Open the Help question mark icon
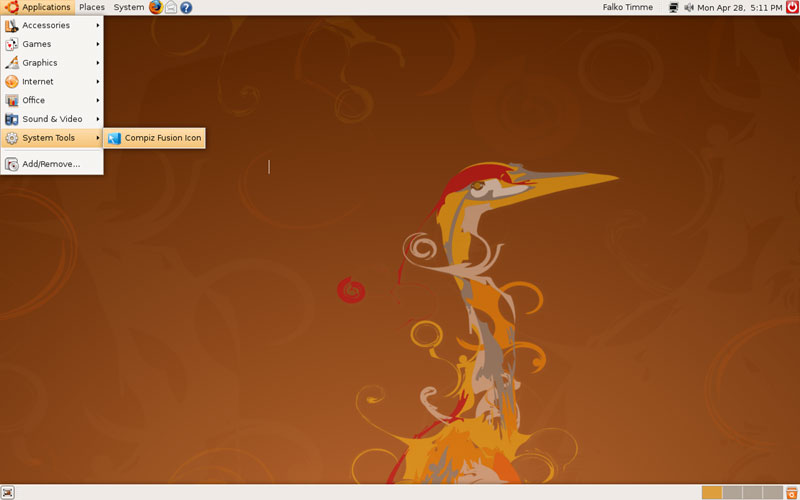 point(186,7)
